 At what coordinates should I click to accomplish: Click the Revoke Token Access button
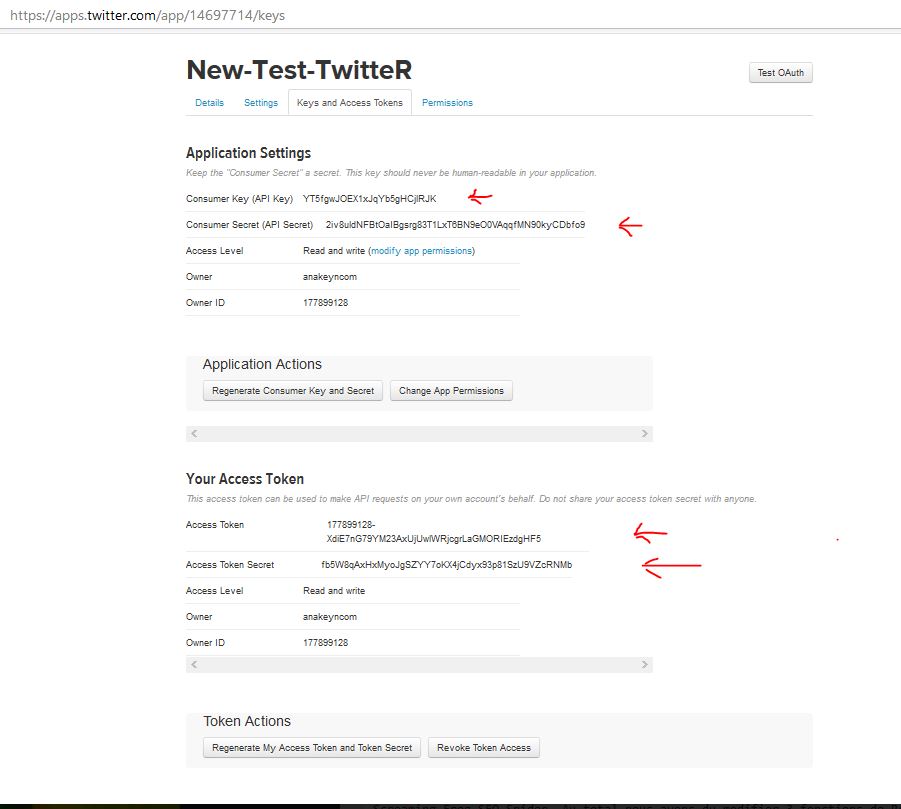pyautogui.click(x=484, y=748)
